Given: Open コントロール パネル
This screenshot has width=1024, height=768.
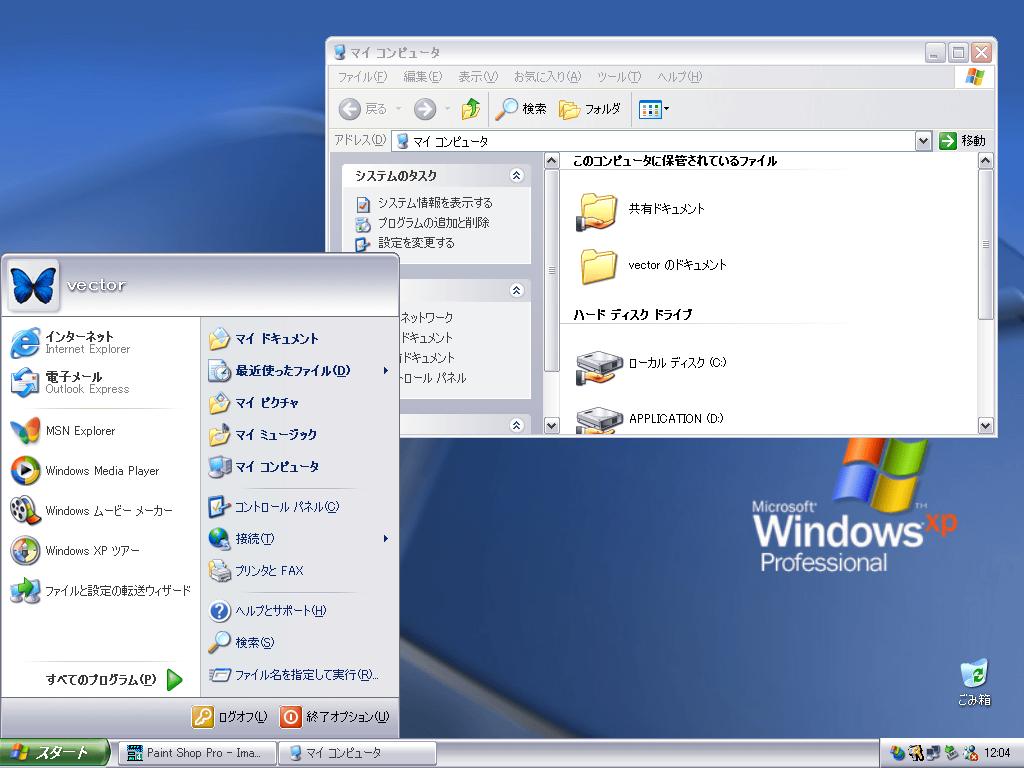Looking at the screenshot, I should (x=274, y=507).
